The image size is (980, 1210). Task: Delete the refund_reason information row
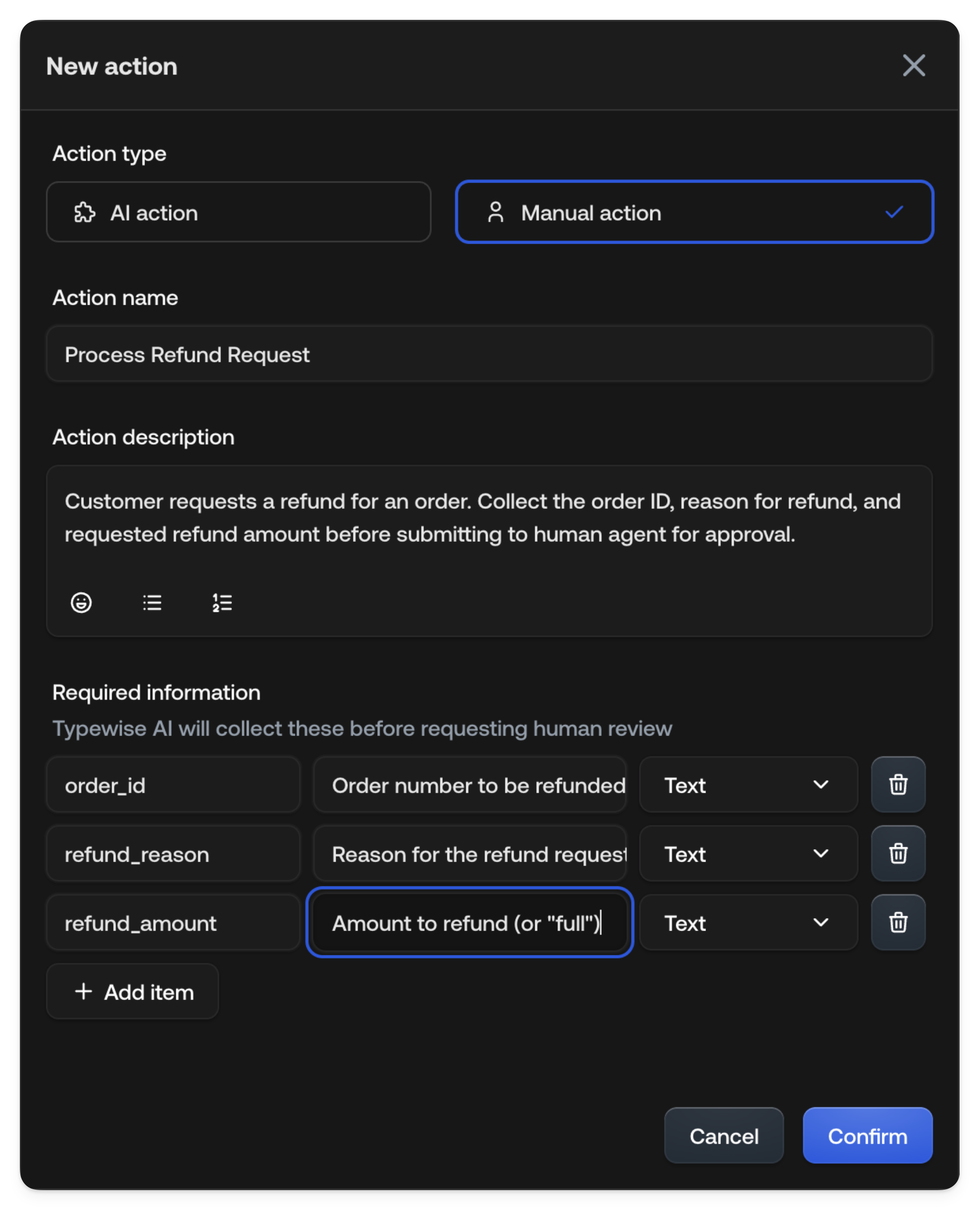pyautogui.click(x=898, y=853)
